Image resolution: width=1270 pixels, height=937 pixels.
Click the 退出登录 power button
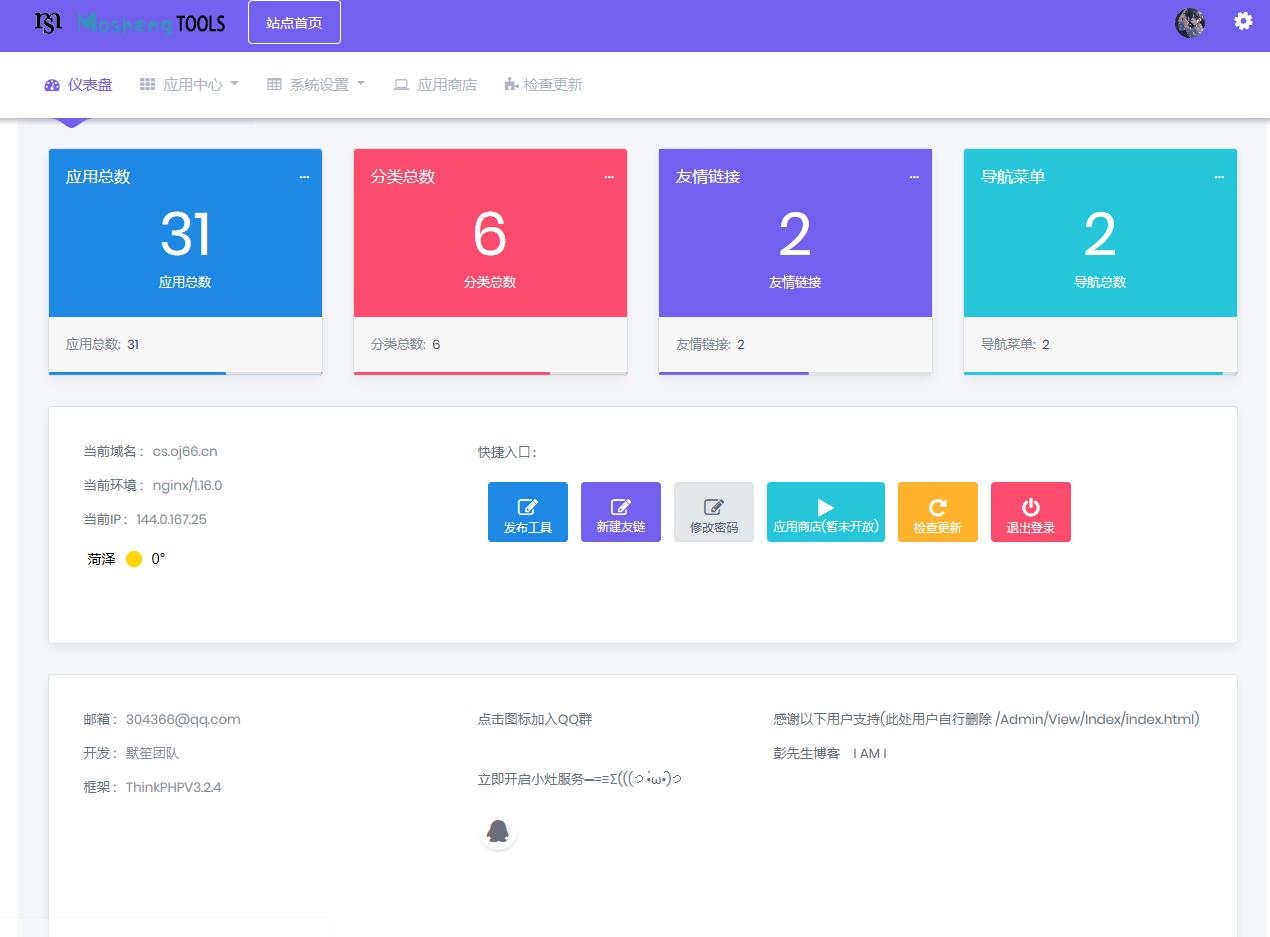pos(1030,512)
